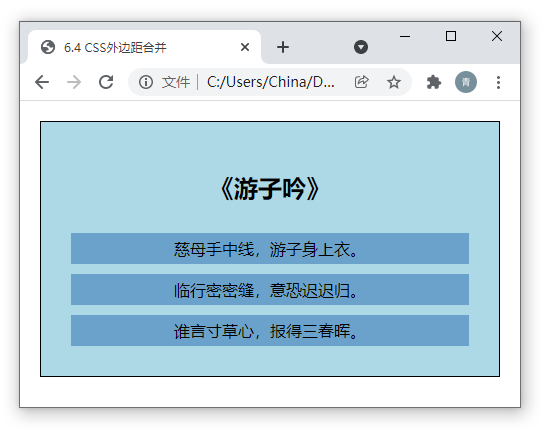Click the 《游子吟》 heading

(270, 189)
